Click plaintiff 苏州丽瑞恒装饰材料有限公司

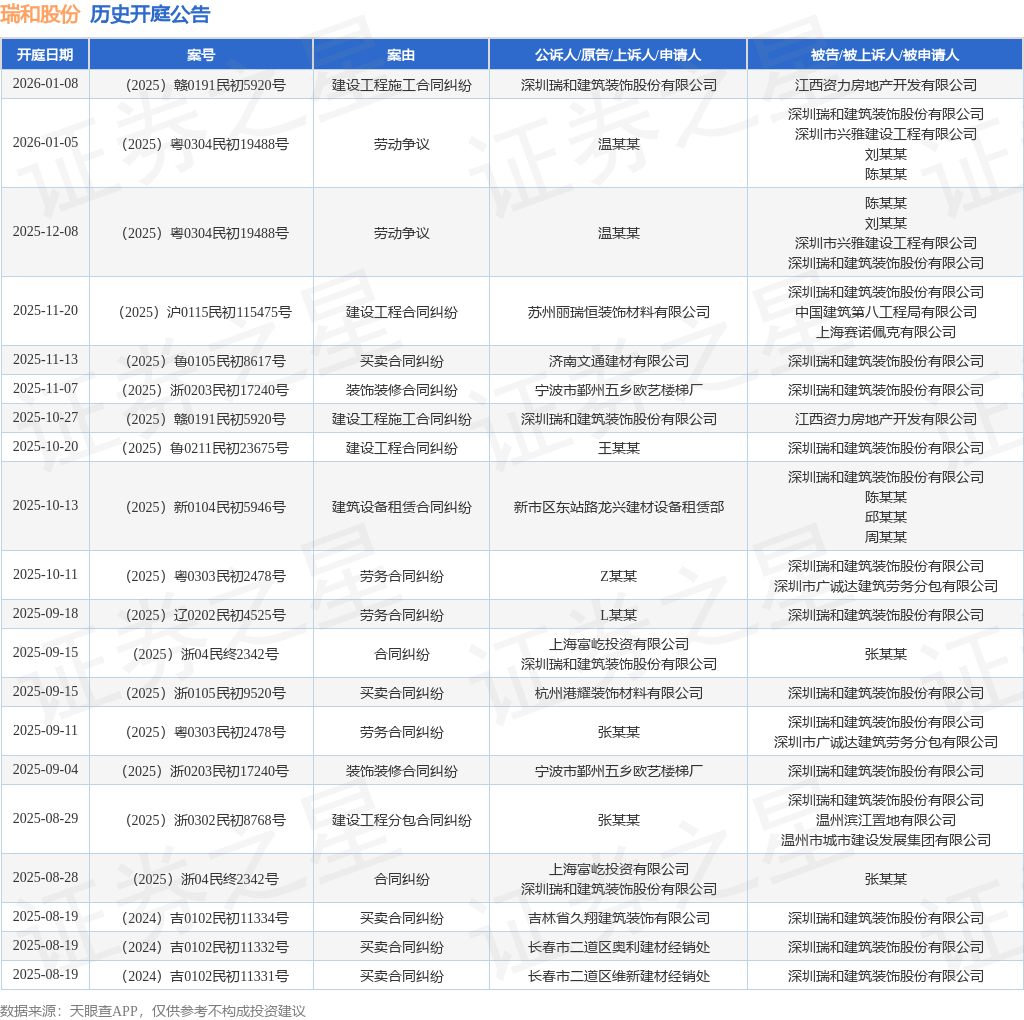[x=618, y=312]
